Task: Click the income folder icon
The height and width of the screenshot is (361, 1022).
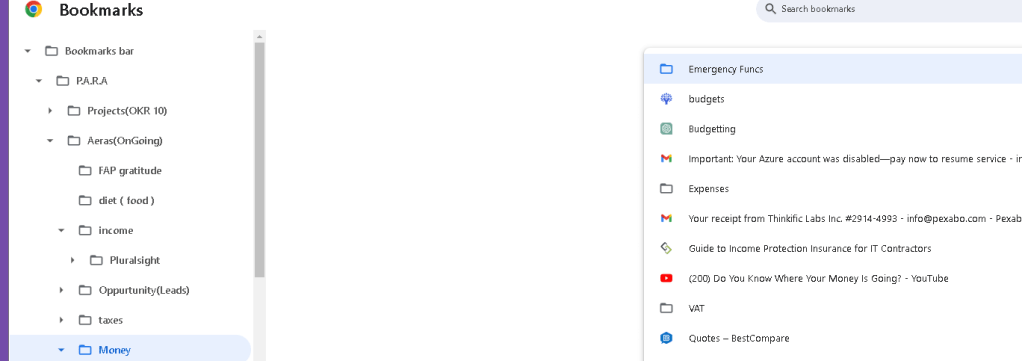Action: (85, 231)
